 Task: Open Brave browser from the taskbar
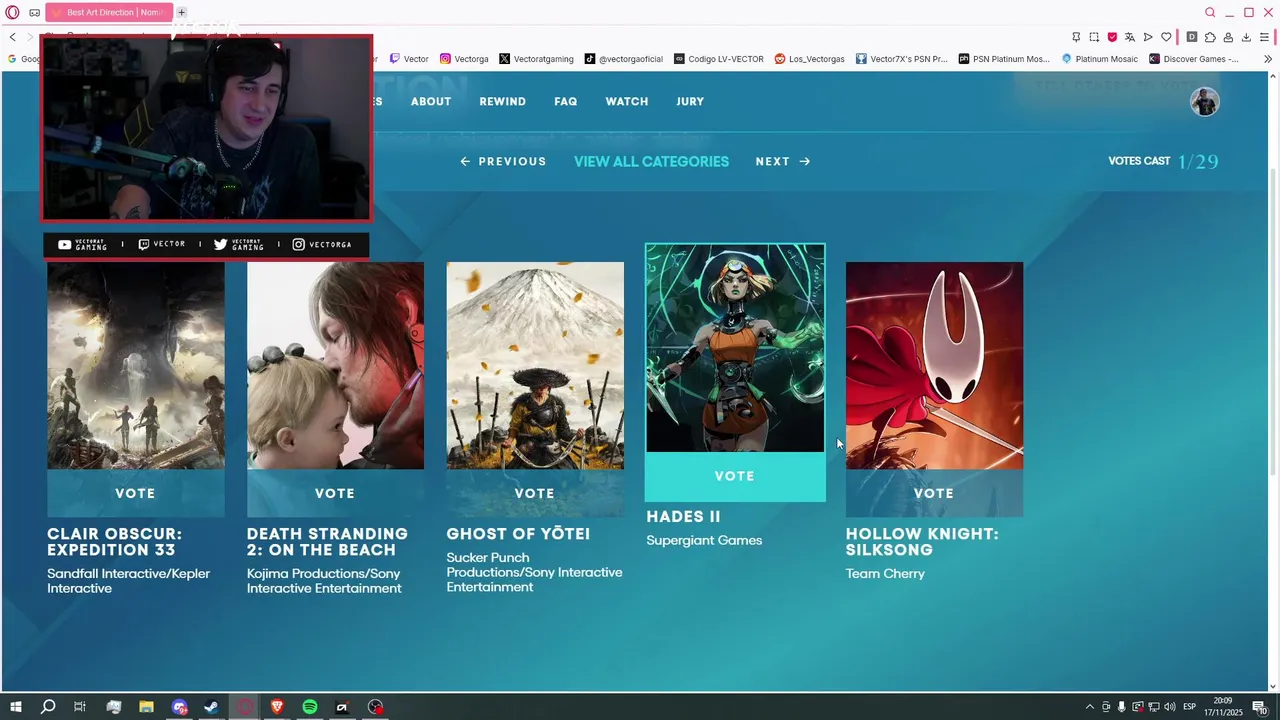pos(277,707)
